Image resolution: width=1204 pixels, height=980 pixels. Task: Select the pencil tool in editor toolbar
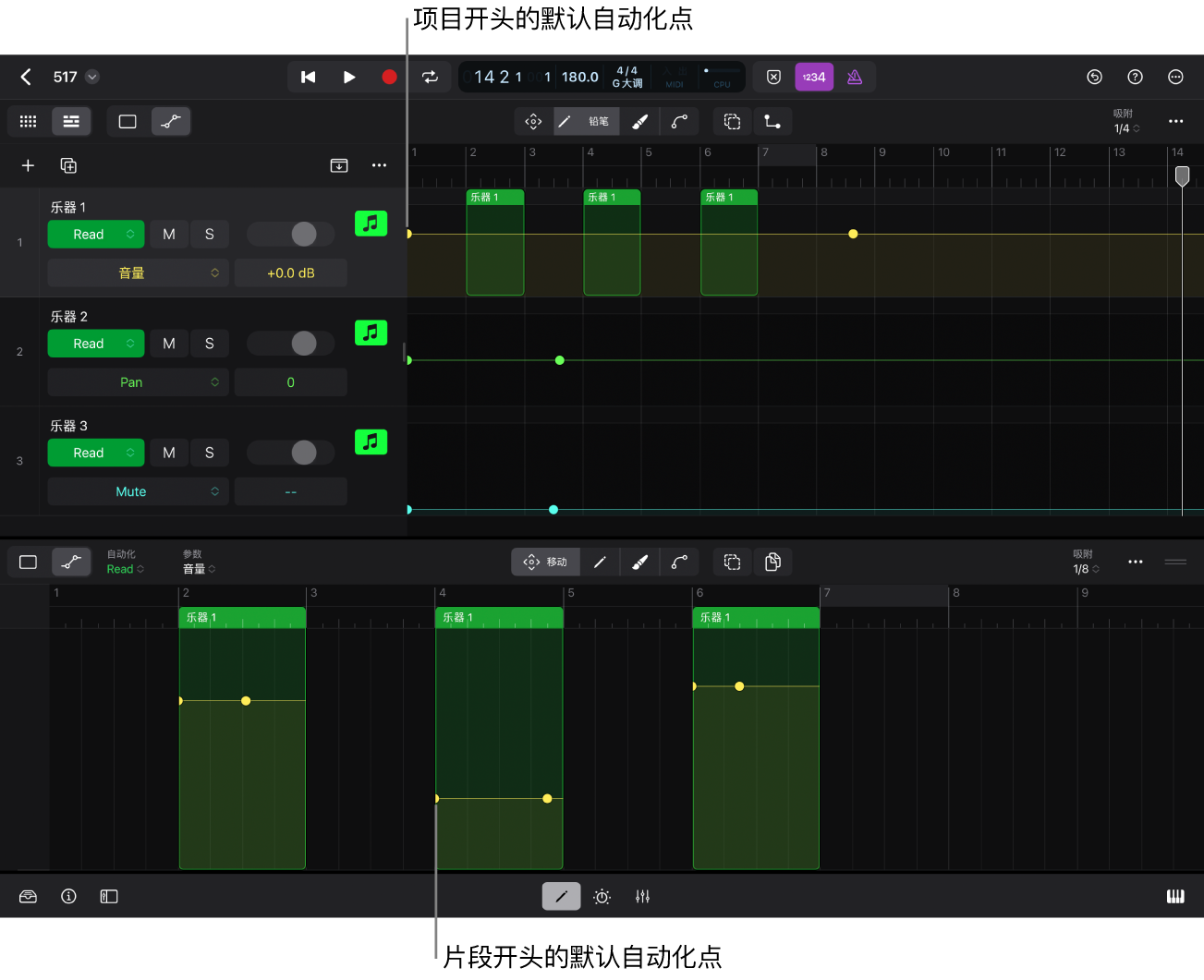pyautogui.click(x=600, y=562)
